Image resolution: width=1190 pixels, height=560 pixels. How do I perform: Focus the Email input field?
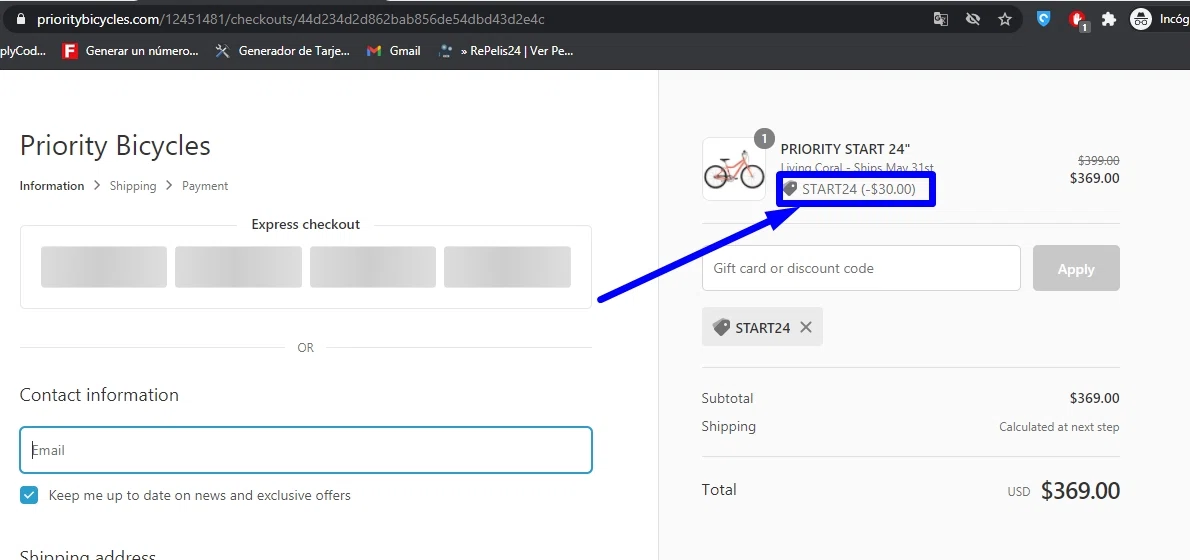(306, 450)
